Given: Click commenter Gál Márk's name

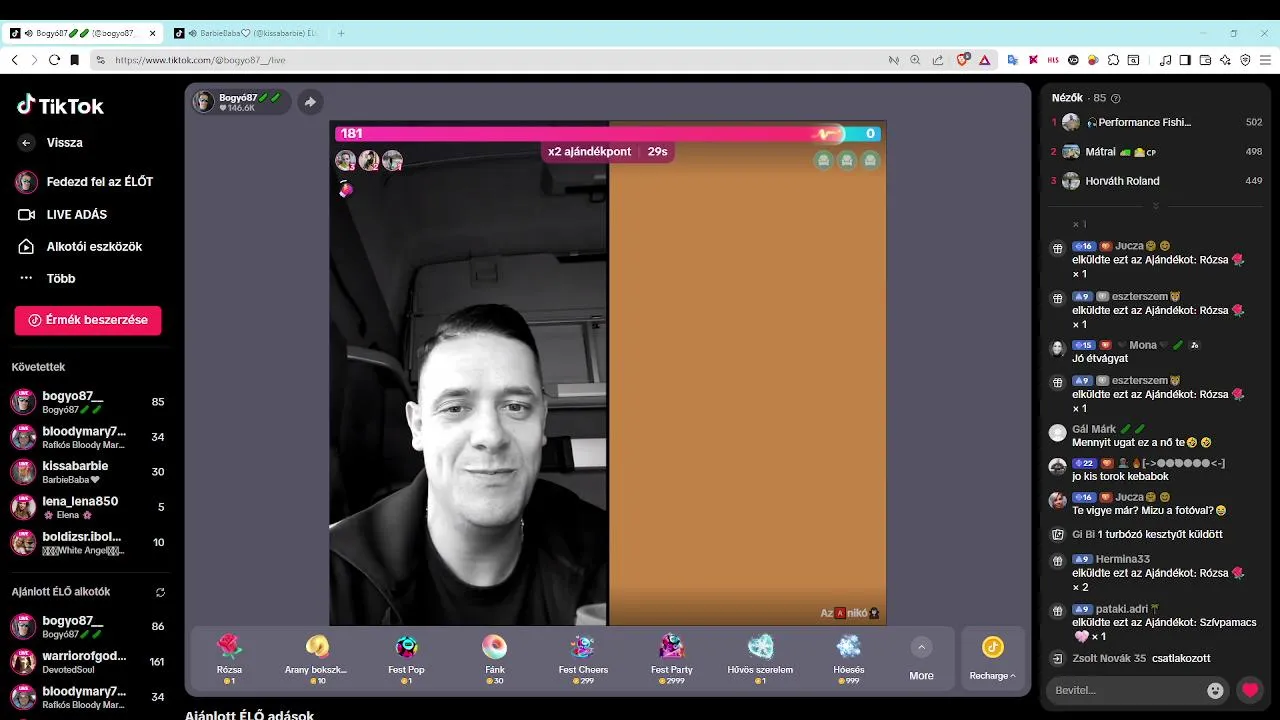Looking at the screenshot, I should click(1094, 429).
